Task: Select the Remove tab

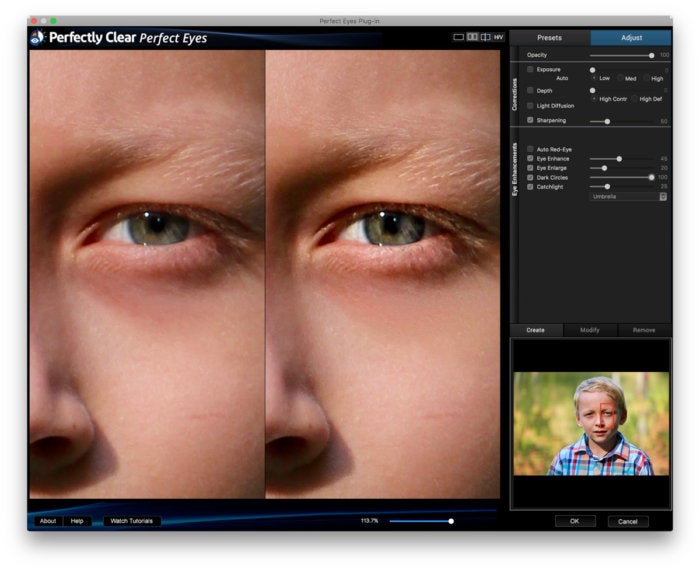Action: pos(644,330)
